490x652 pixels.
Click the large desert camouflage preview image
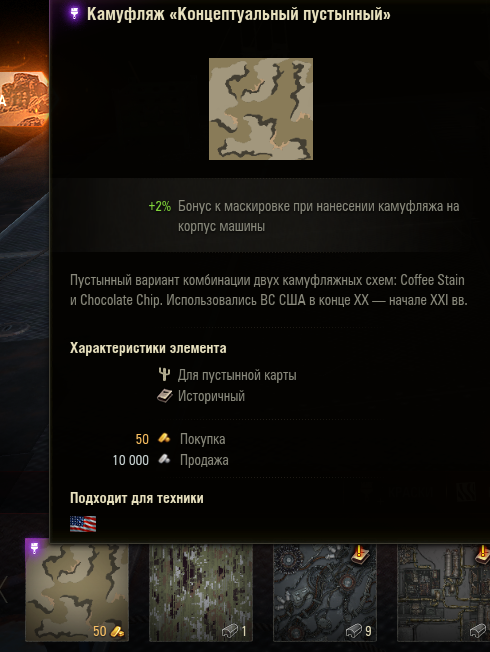(261, 109)
